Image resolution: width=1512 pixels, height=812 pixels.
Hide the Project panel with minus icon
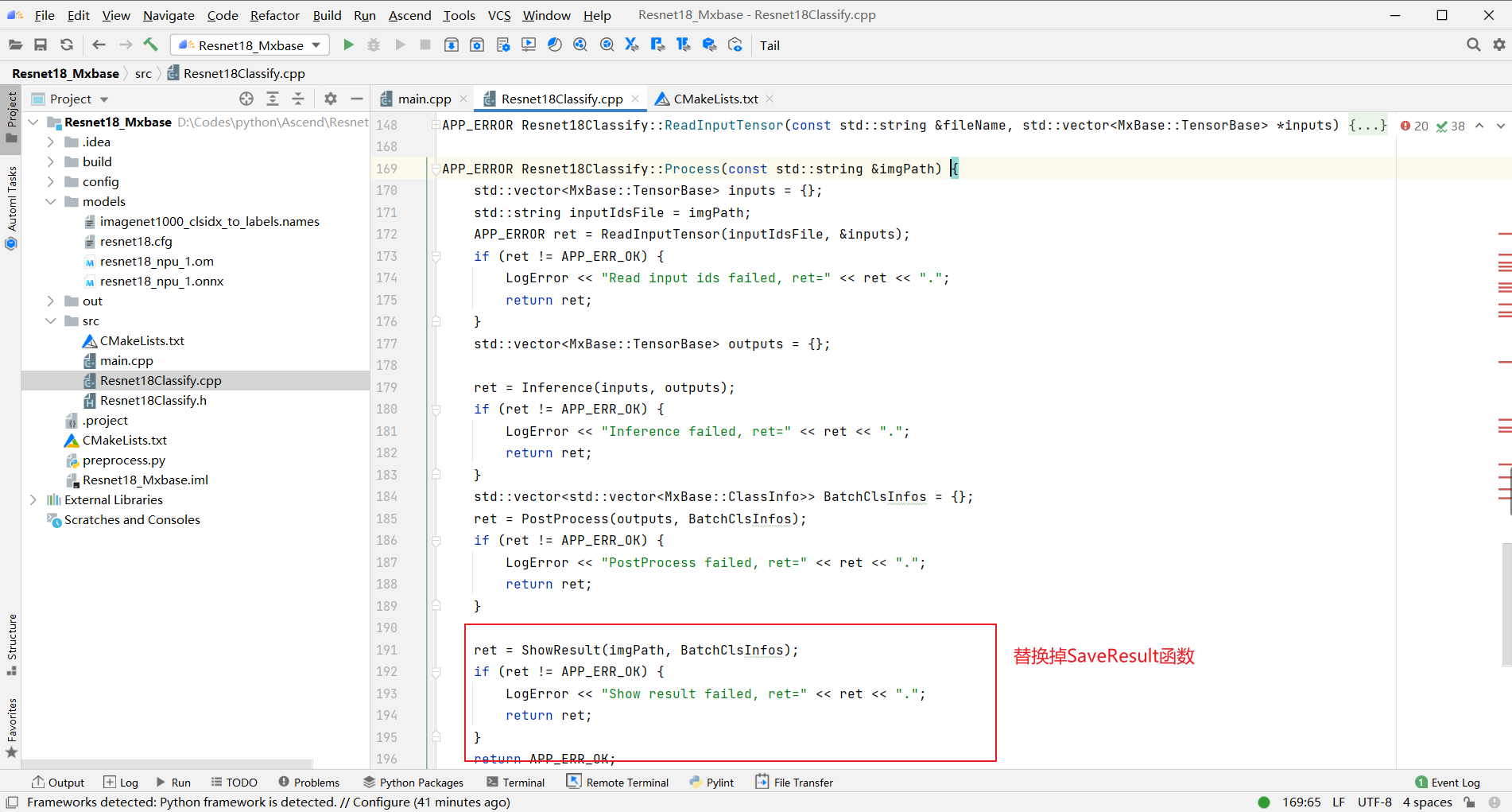357,99
